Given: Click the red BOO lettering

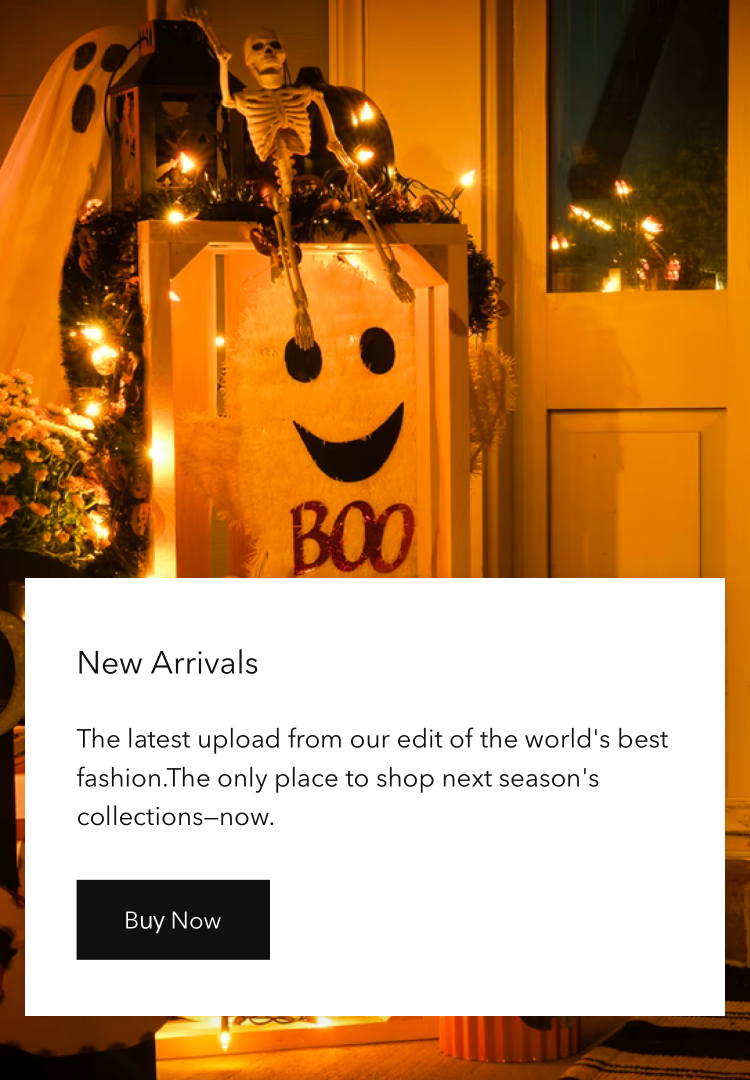Looking at the screenshot, I should pyautogui.click(x=352, y=537).
